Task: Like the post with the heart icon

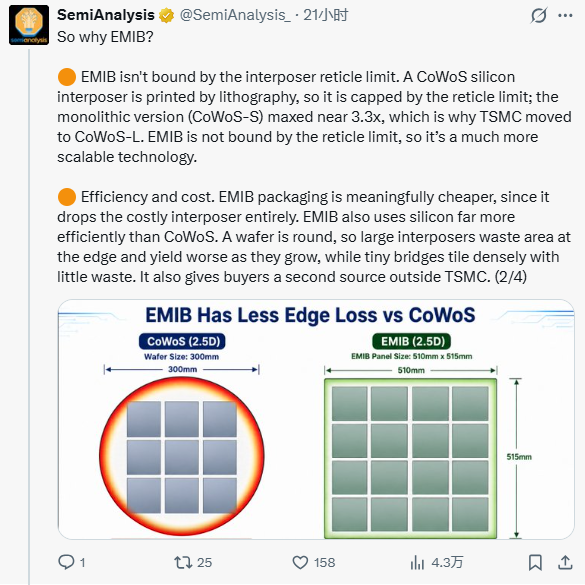Action: pyautogui.click(x=300, y=562)
